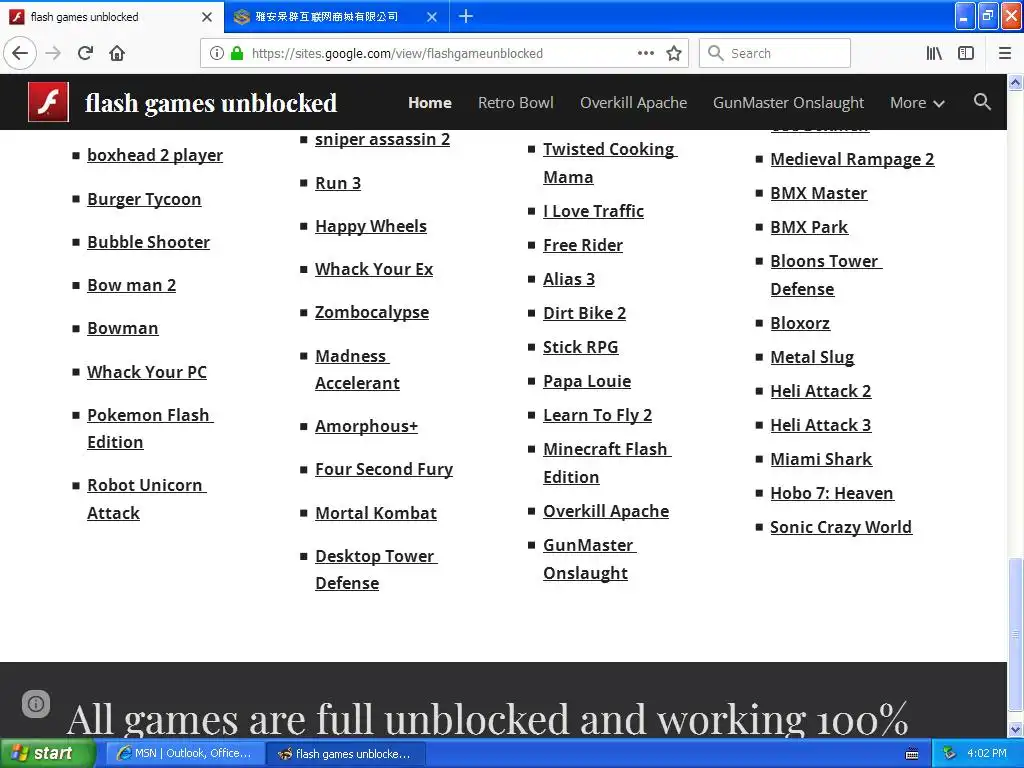Select flash games unblocked taskbar button
This screenshot has height=768, width=1024.
pos(345,754)
